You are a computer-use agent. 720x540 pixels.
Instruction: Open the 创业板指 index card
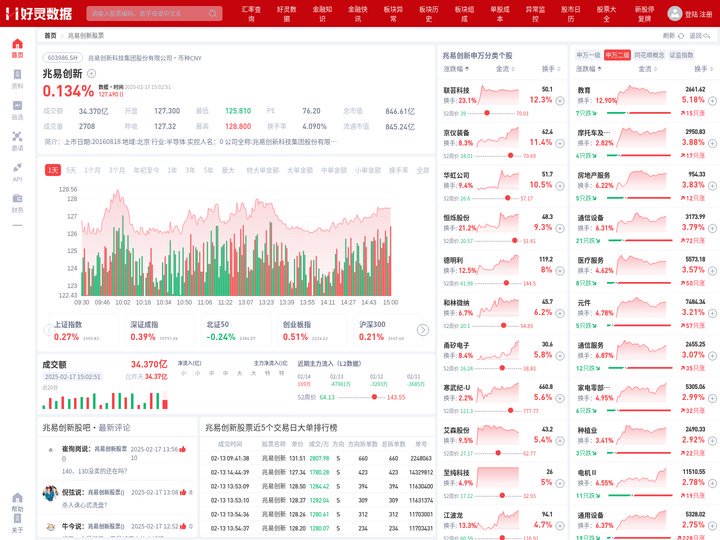(x=310, y=331)
